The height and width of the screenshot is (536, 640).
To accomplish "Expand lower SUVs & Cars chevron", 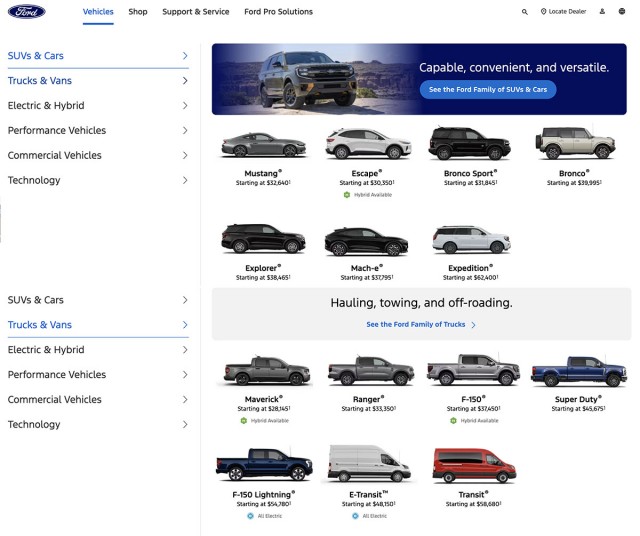I will tap(185, 300).
